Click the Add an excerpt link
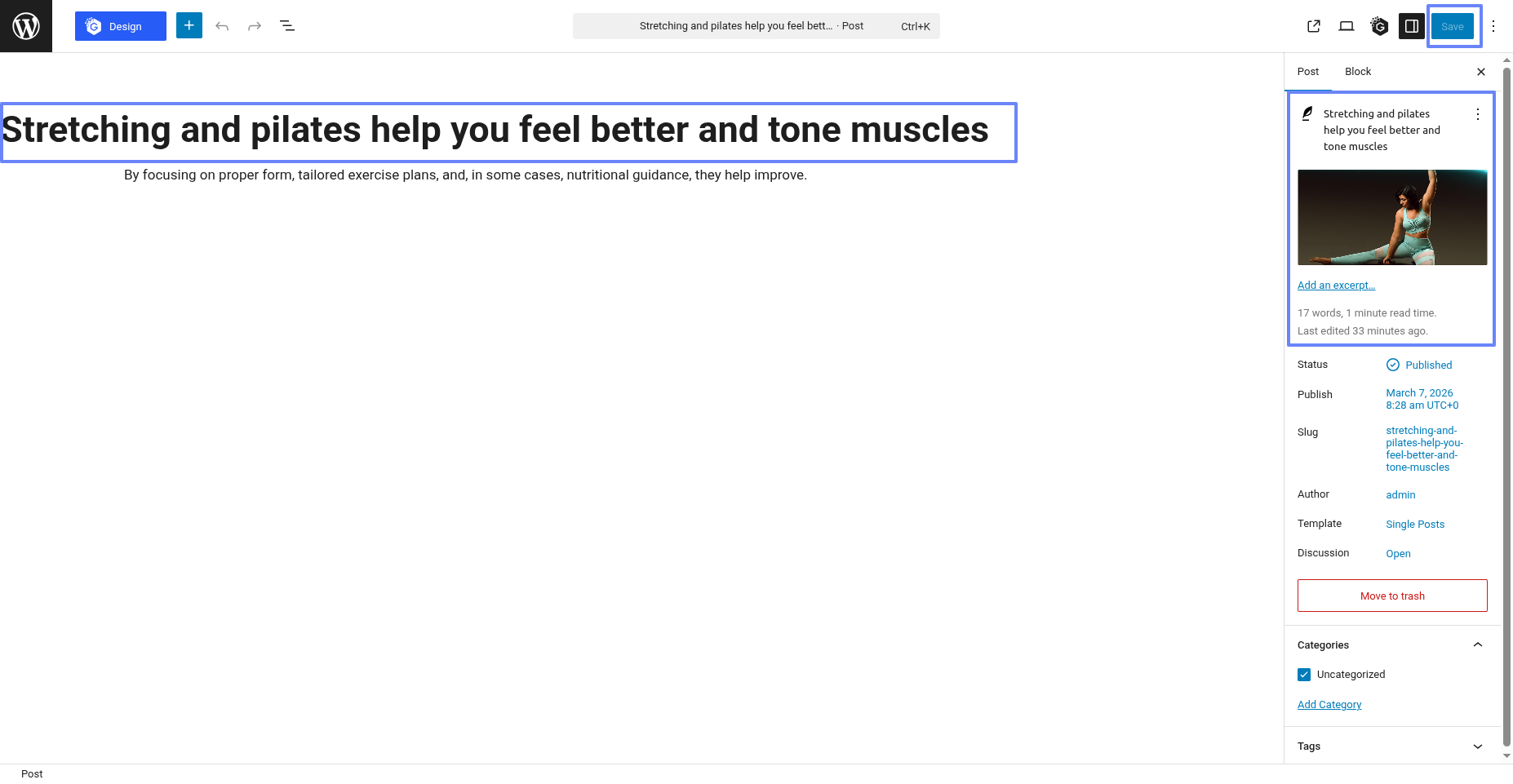Viewport: 1513px width, 784px height. pyautogui.click(x=1336, y=286)
